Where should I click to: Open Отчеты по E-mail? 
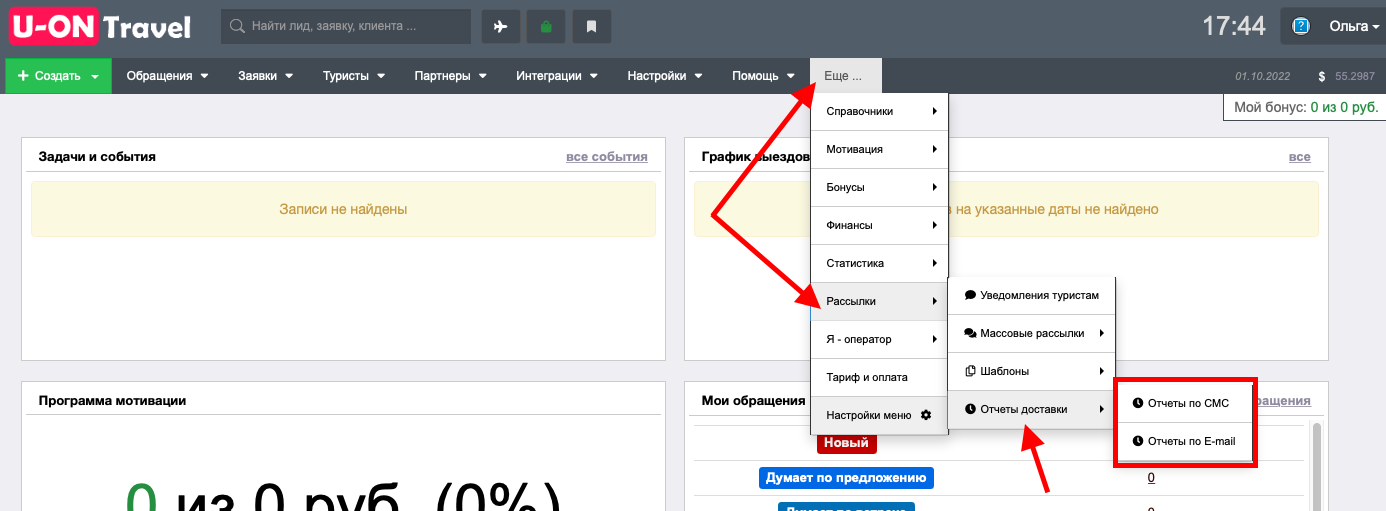pyautogui.click(x=1185, y=441)
